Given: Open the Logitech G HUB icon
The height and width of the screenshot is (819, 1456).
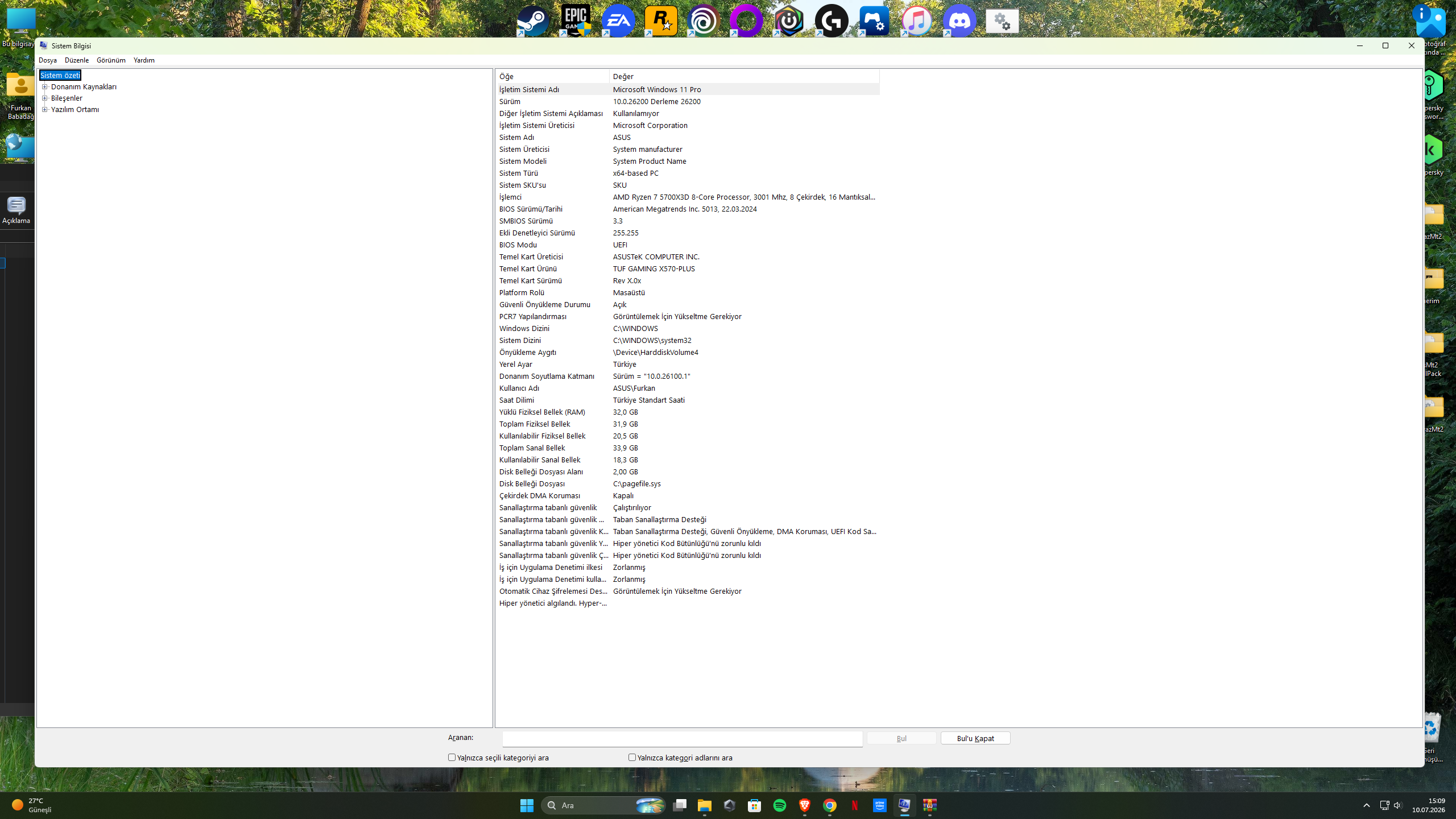Looking at the screenshot, I should pos(832,21).
